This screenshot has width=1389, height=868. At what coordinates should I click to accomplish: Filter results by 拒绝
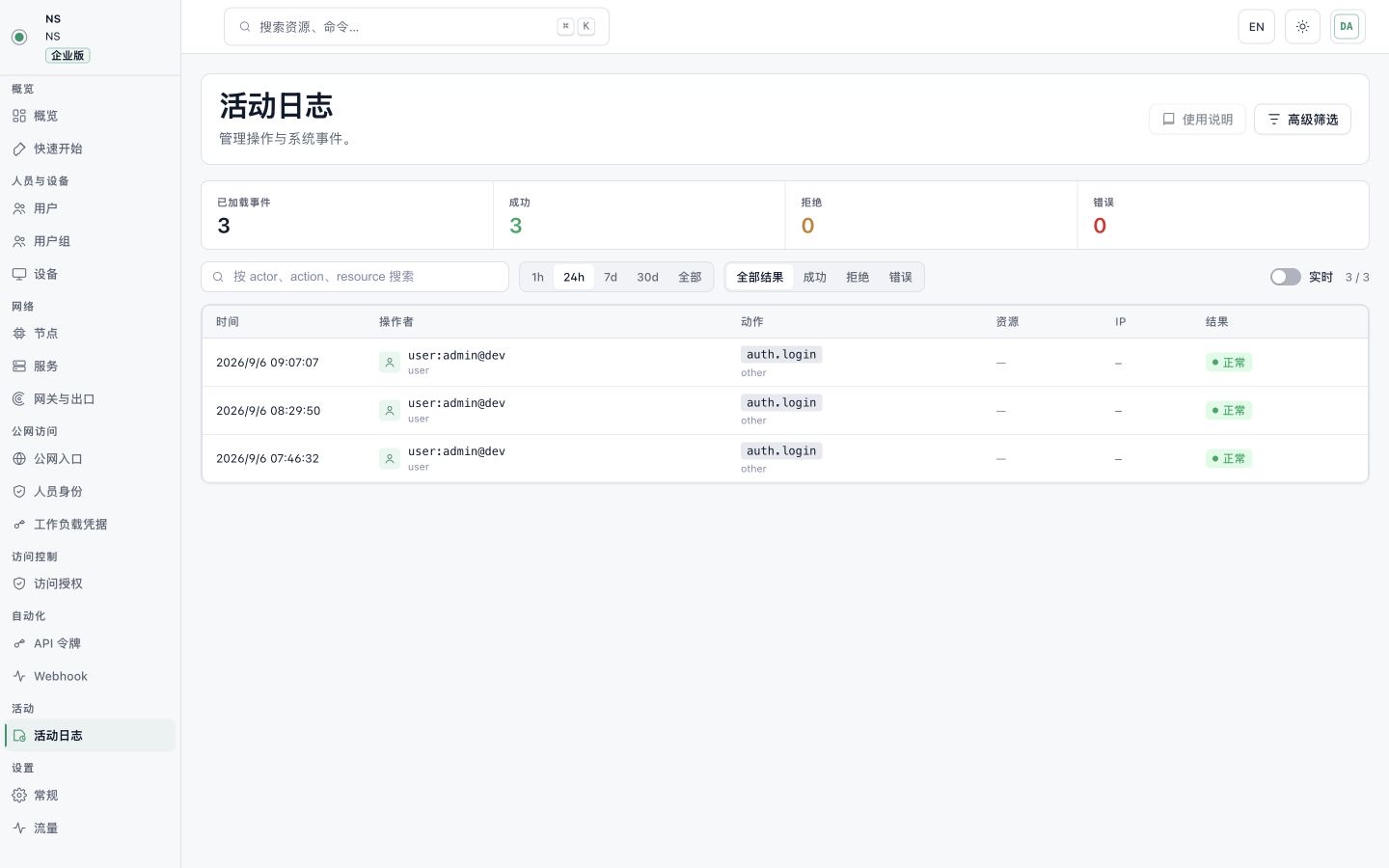point(858,277)
